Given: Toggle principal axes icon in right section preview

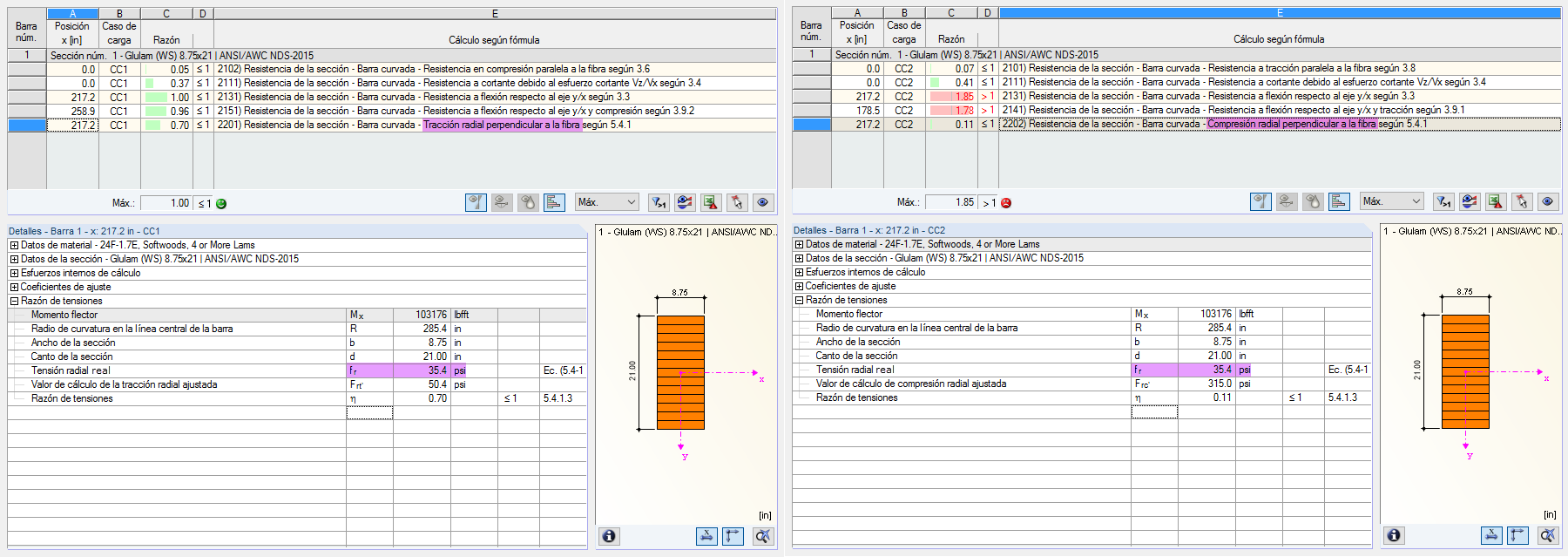Looking at the screenshot, I should (x=1518, y=535).
